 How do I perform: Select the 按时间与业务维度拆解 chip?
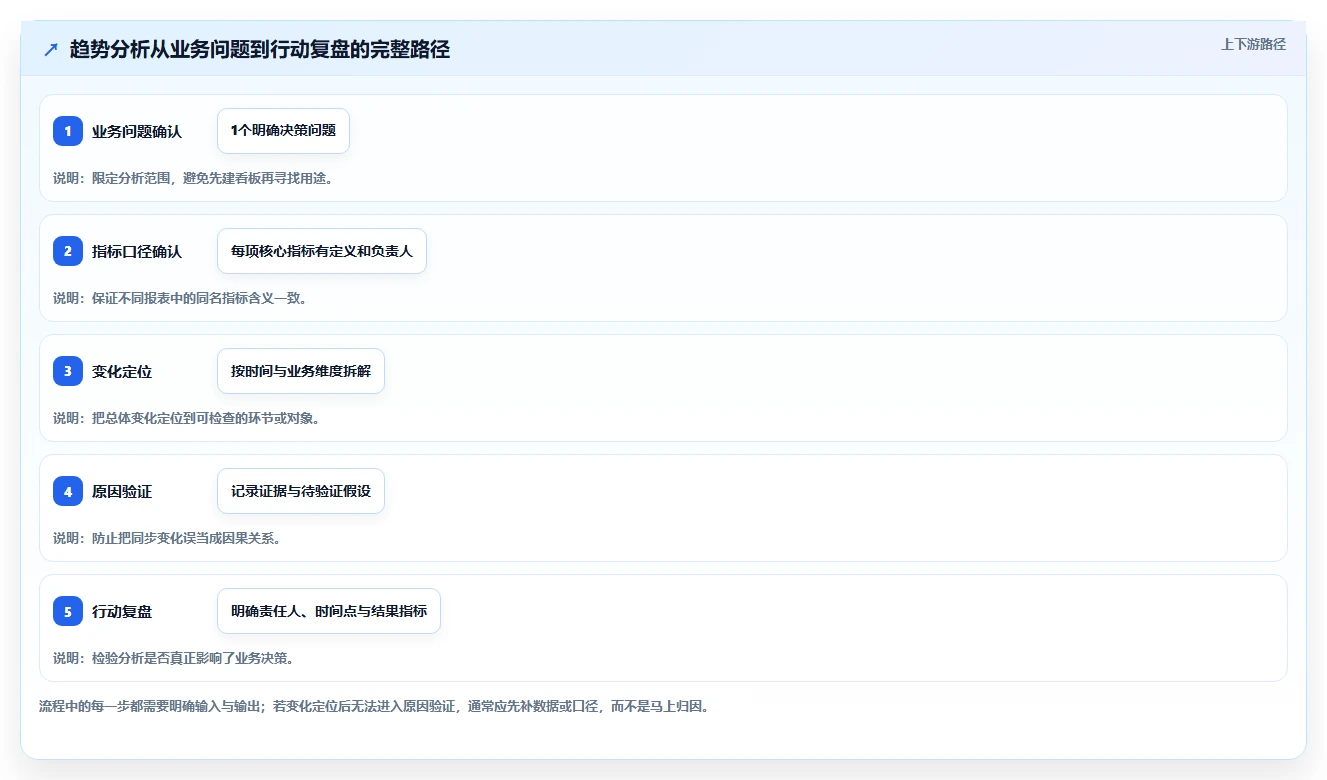[x=301, y=371]
